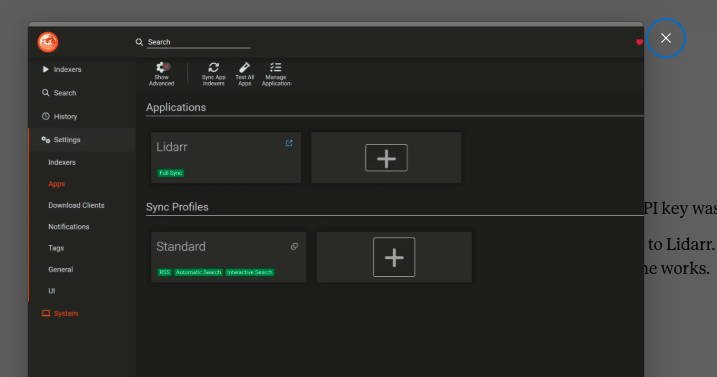Open the Notifications settings
Screen dimensions: 717x377
[69, 226]
